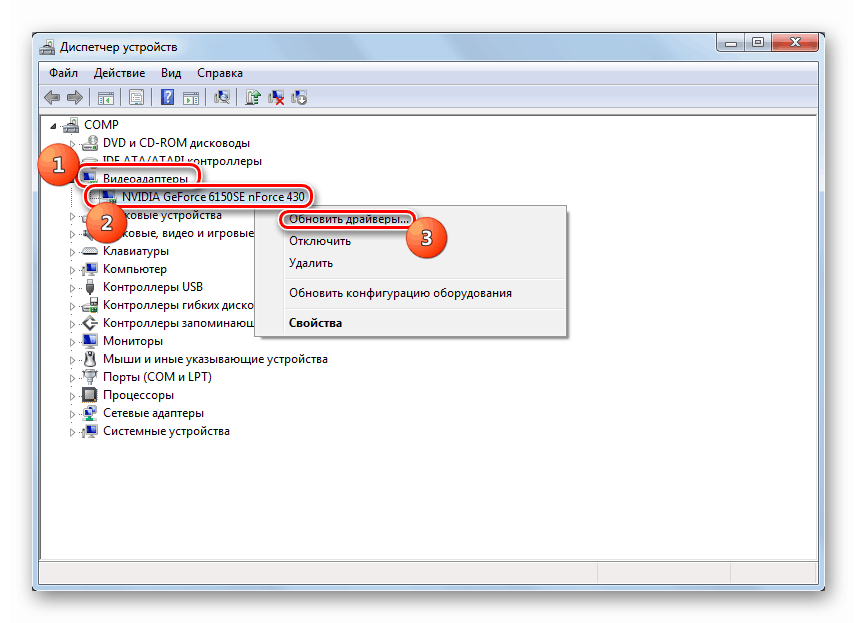Expand the Порты (COM и LPT) node
The width and height of the screenshot is (857, 623).
pos(72,378)
